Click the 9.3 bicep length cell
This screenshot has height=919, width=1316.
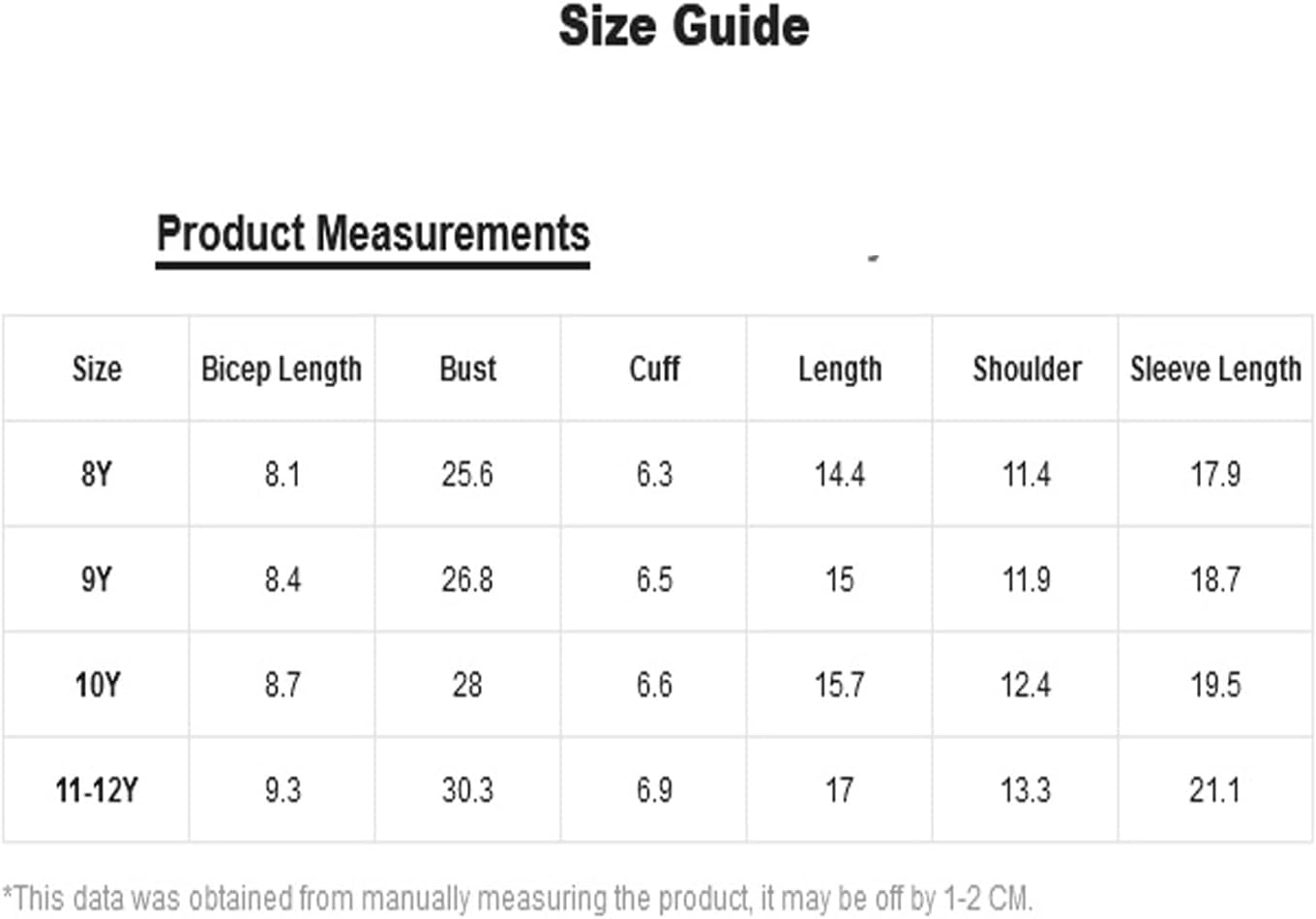(283, 790)
